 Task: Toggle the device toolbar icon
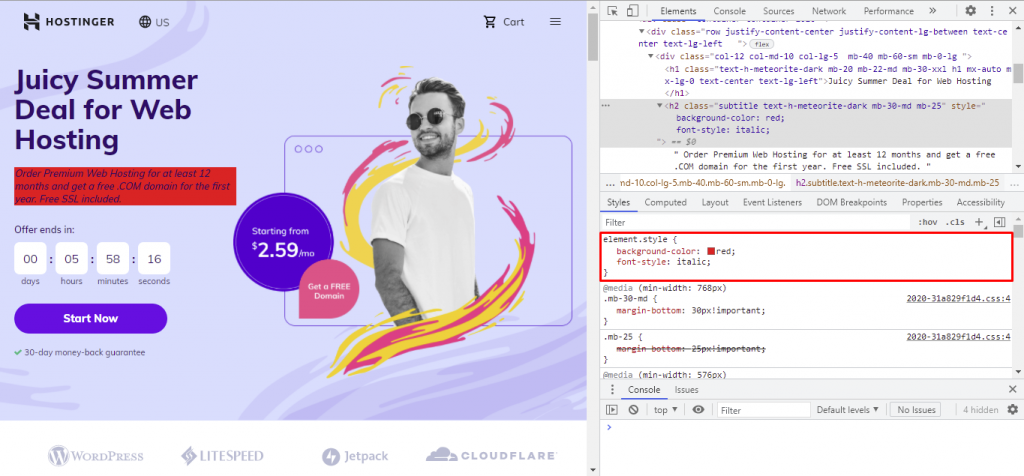632,10
